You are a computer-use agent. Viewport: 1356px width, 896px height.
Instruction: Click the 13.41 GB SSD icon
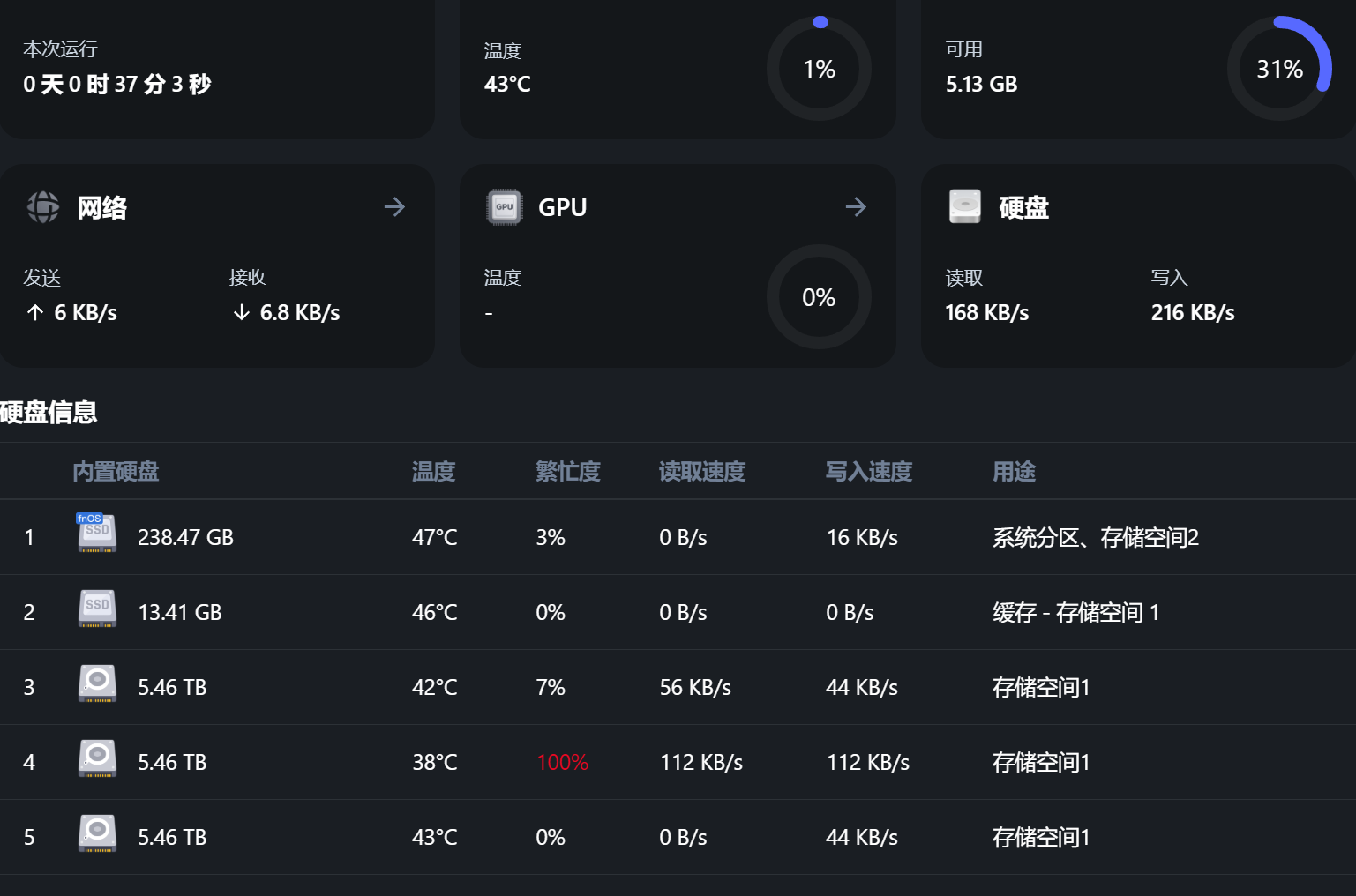pyautogui.click(x=97, y=609)
